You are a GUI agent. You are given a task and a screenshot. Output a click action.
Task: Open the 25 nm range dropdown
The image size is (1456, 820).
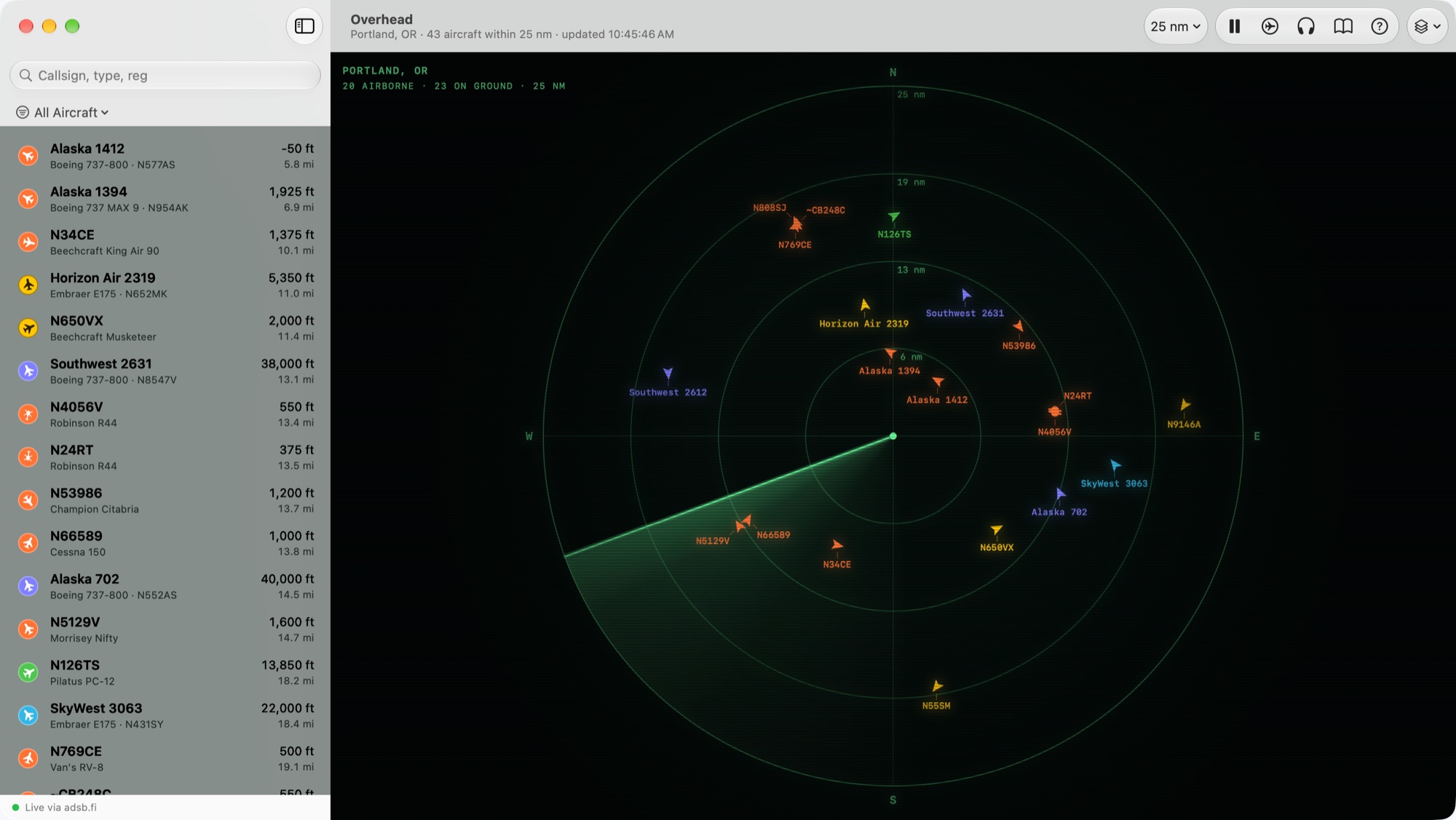(x=1175, y=26)
